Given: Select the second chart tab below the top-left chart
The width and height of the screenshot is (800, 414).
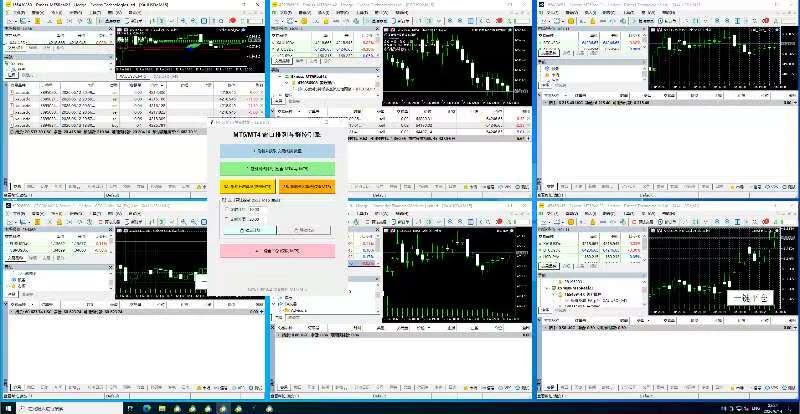Looking at the screenshot, I should pos(165,77).
